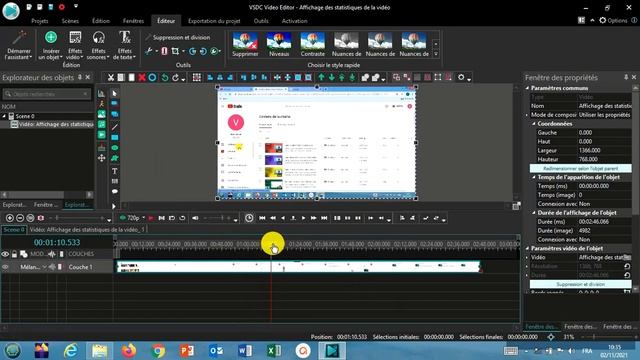Open the Fenêtres menu tab

133,21
